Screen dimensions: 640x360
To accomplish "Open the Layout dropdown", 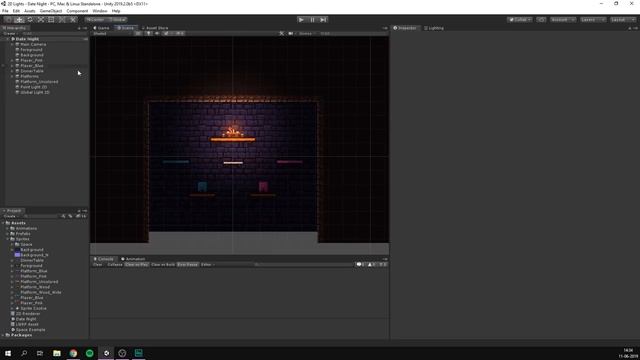I will tap(623, 20).
